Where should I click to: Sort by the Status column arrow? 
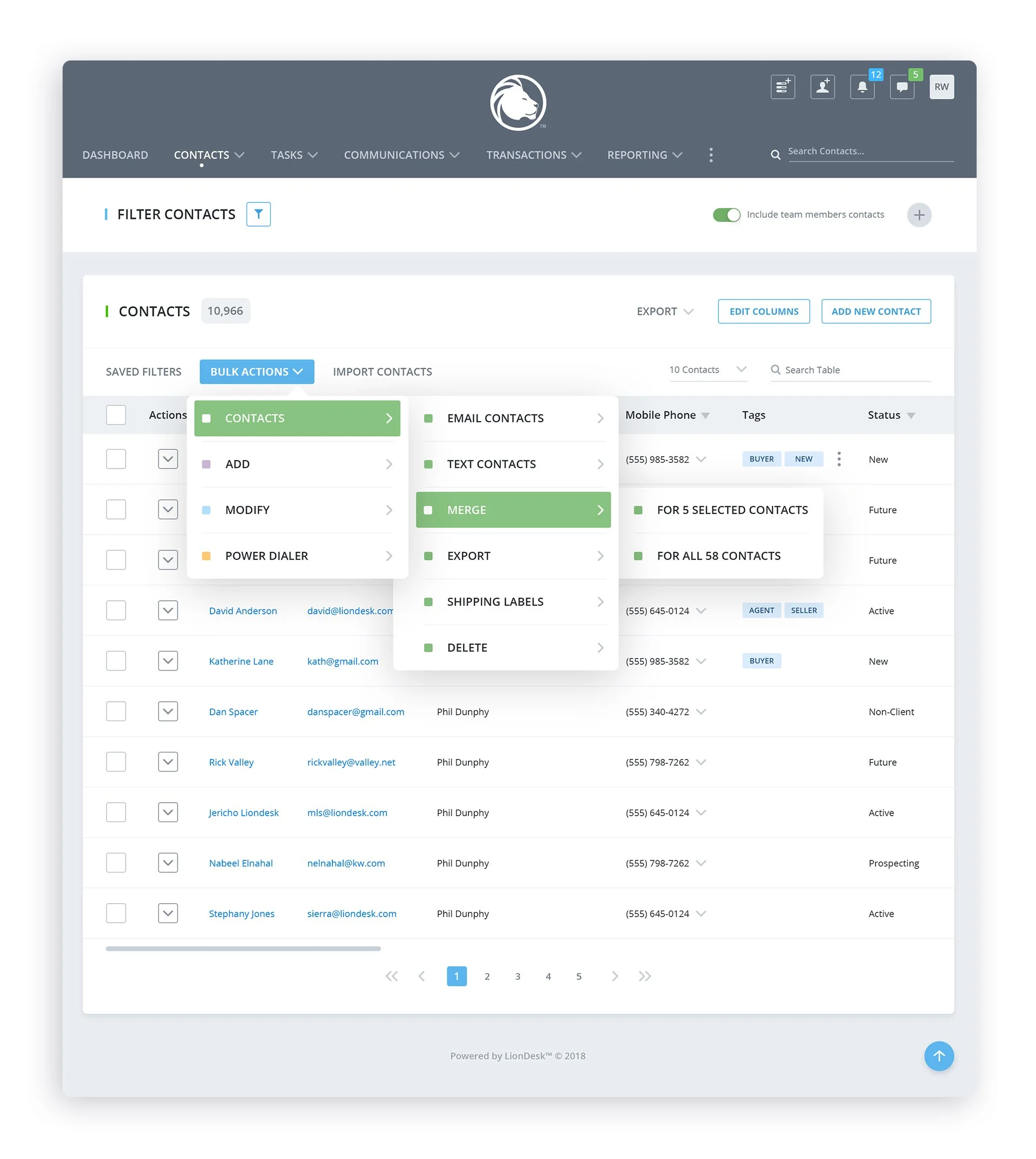[910, 416]
